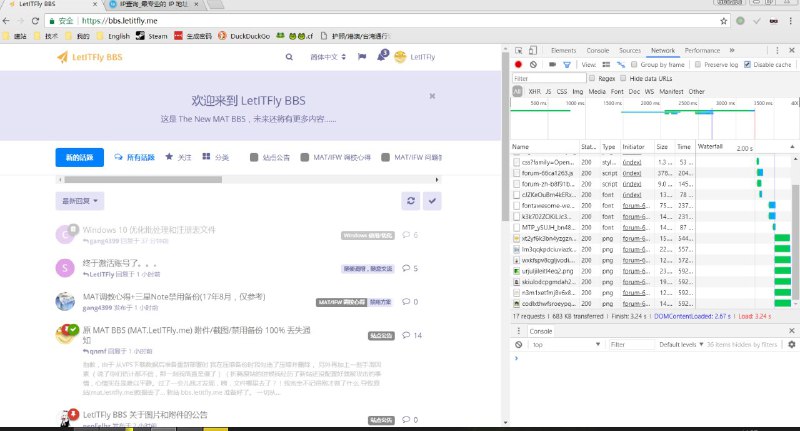Click the DevTools inspect element picker icon
This screenshot has width=800, height=431.
coord(519,50)
